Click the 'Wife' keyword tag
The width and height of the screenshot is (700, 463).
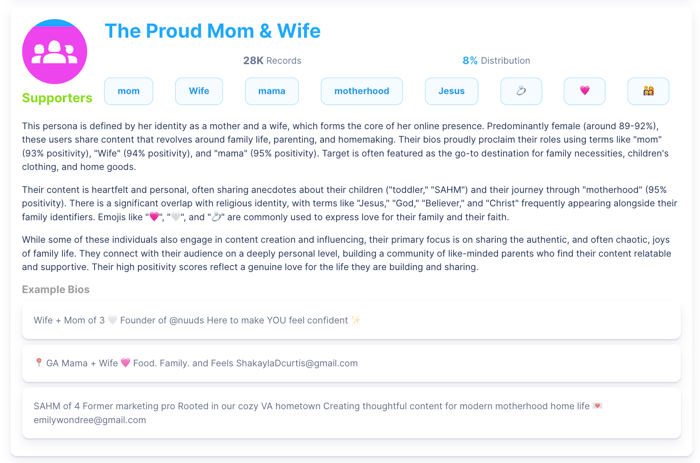click(199, 91)
